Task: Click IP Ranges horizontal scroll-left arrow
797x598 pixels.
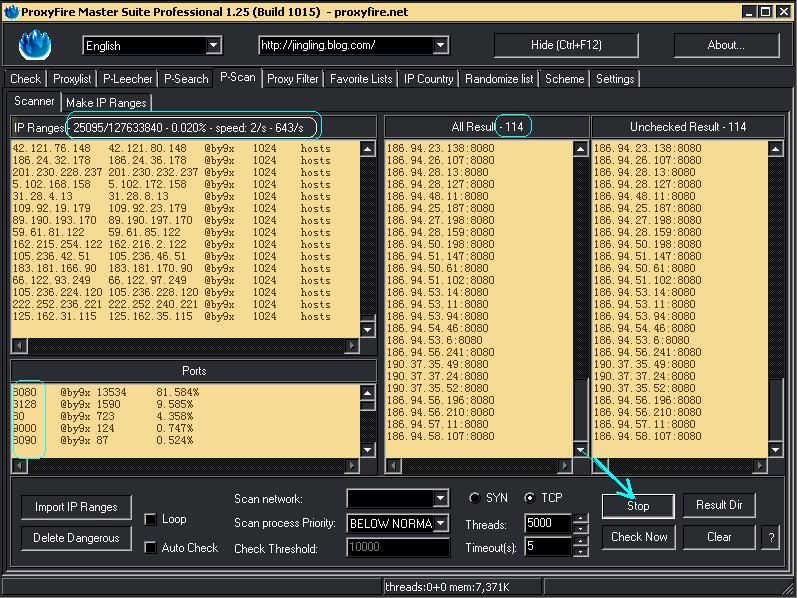Action: pos(19,346)
